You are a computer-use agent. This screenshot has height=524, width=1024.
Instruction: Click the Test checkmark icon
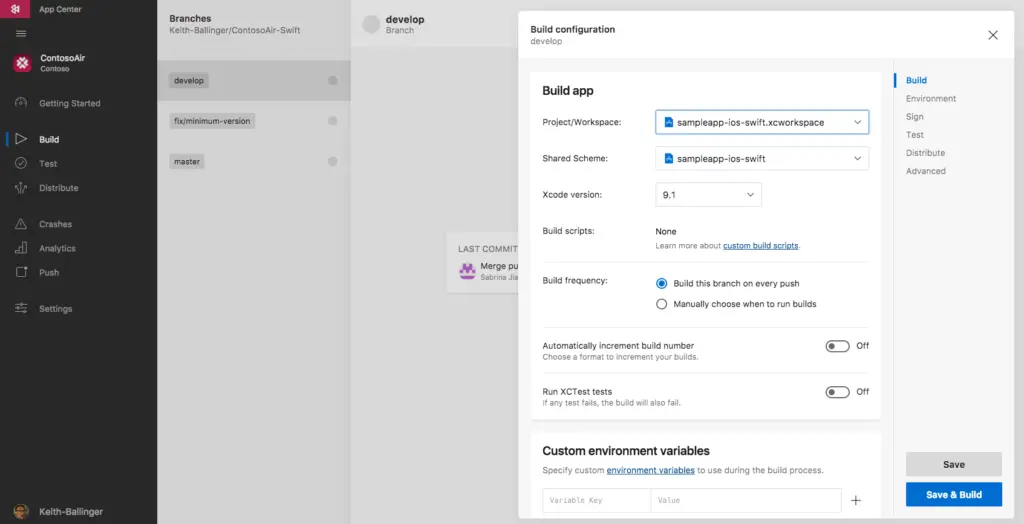[21, 163]
